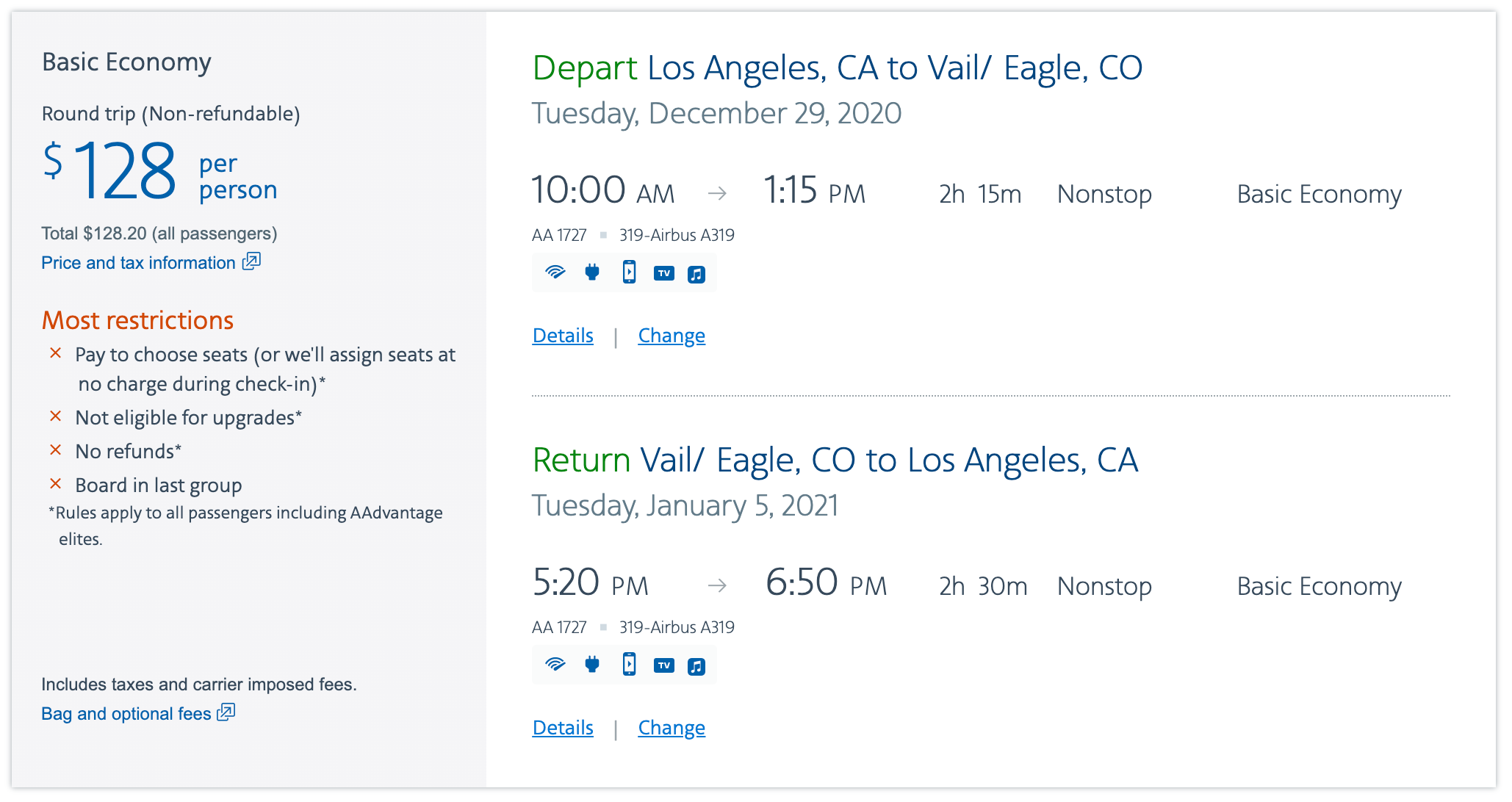Open Price and tax information link

(138, 263)
